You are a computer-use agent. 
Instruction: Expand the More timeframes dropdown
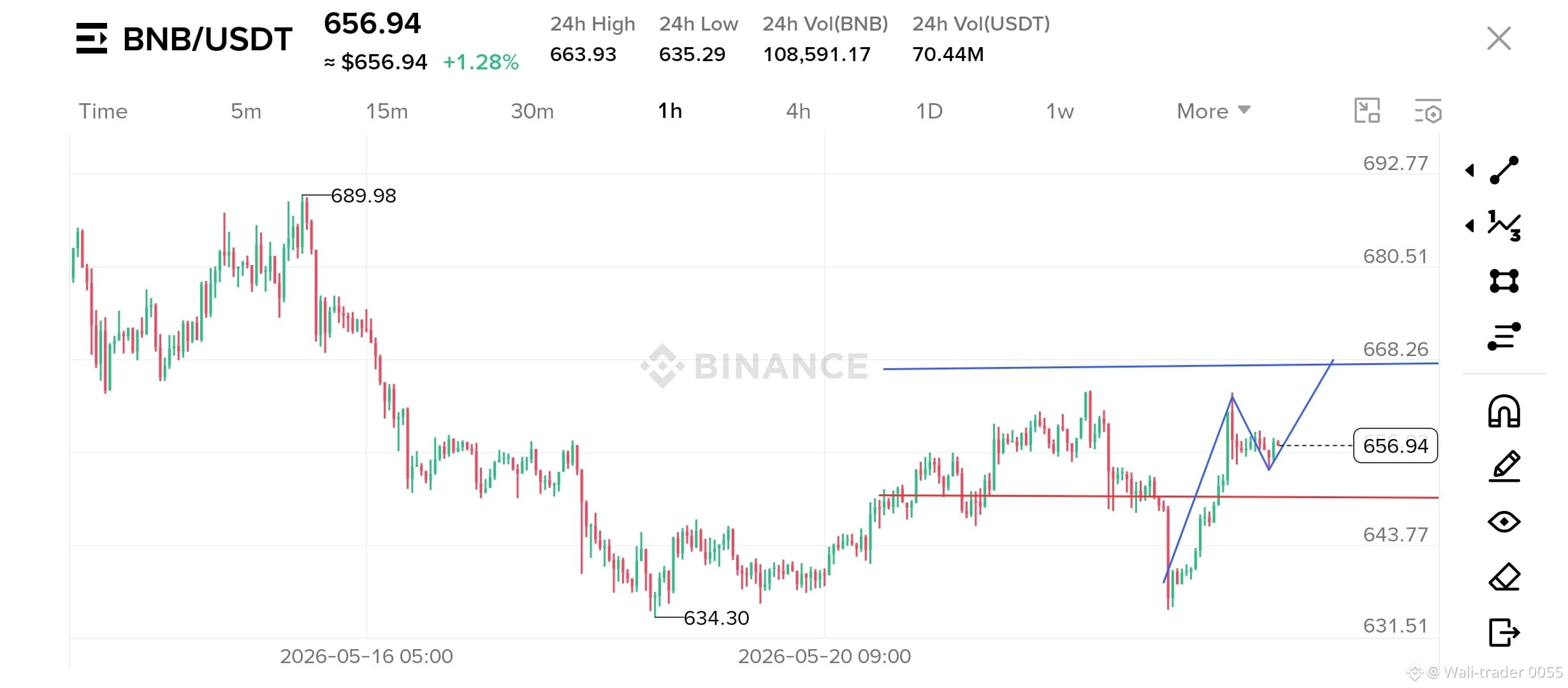[x=1214, y=111]
